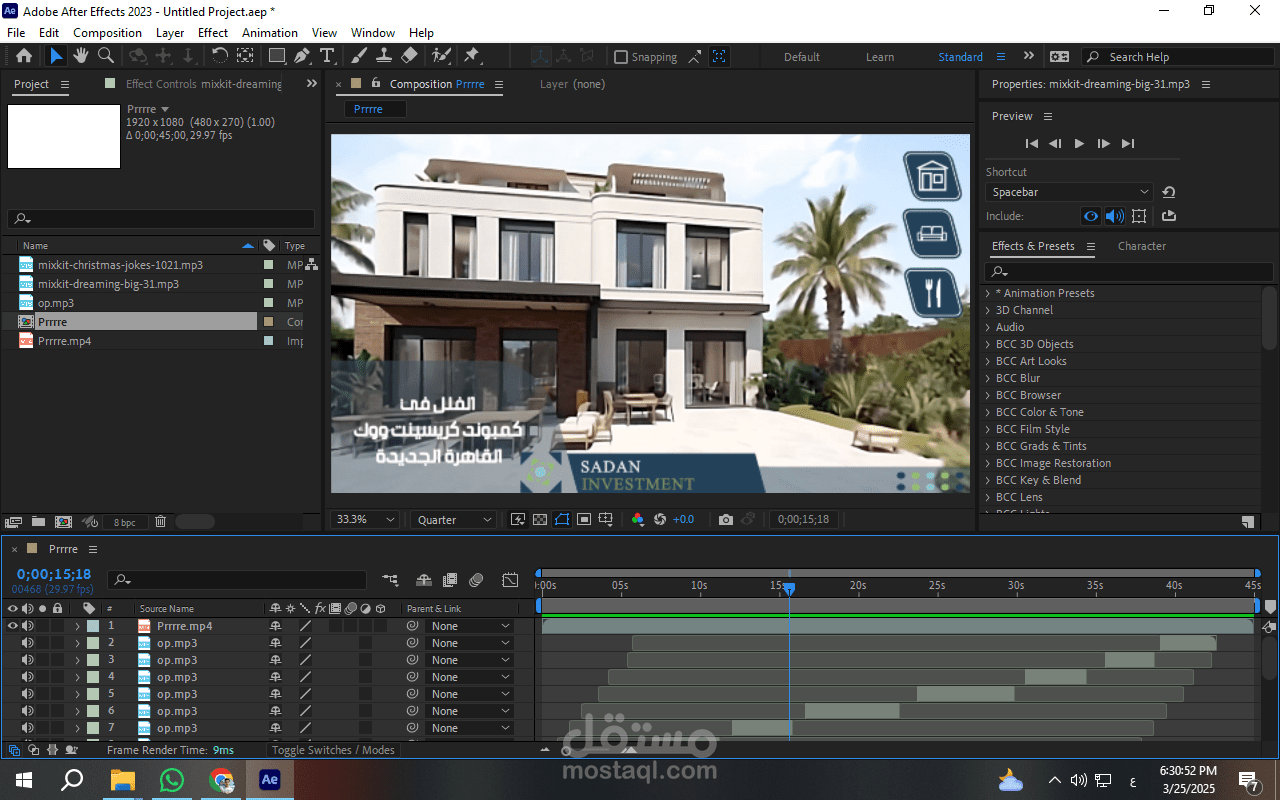The height and width of the screenshot is (800, 1280).
Task: Open show channel color management icon
Action: [638, 520]
